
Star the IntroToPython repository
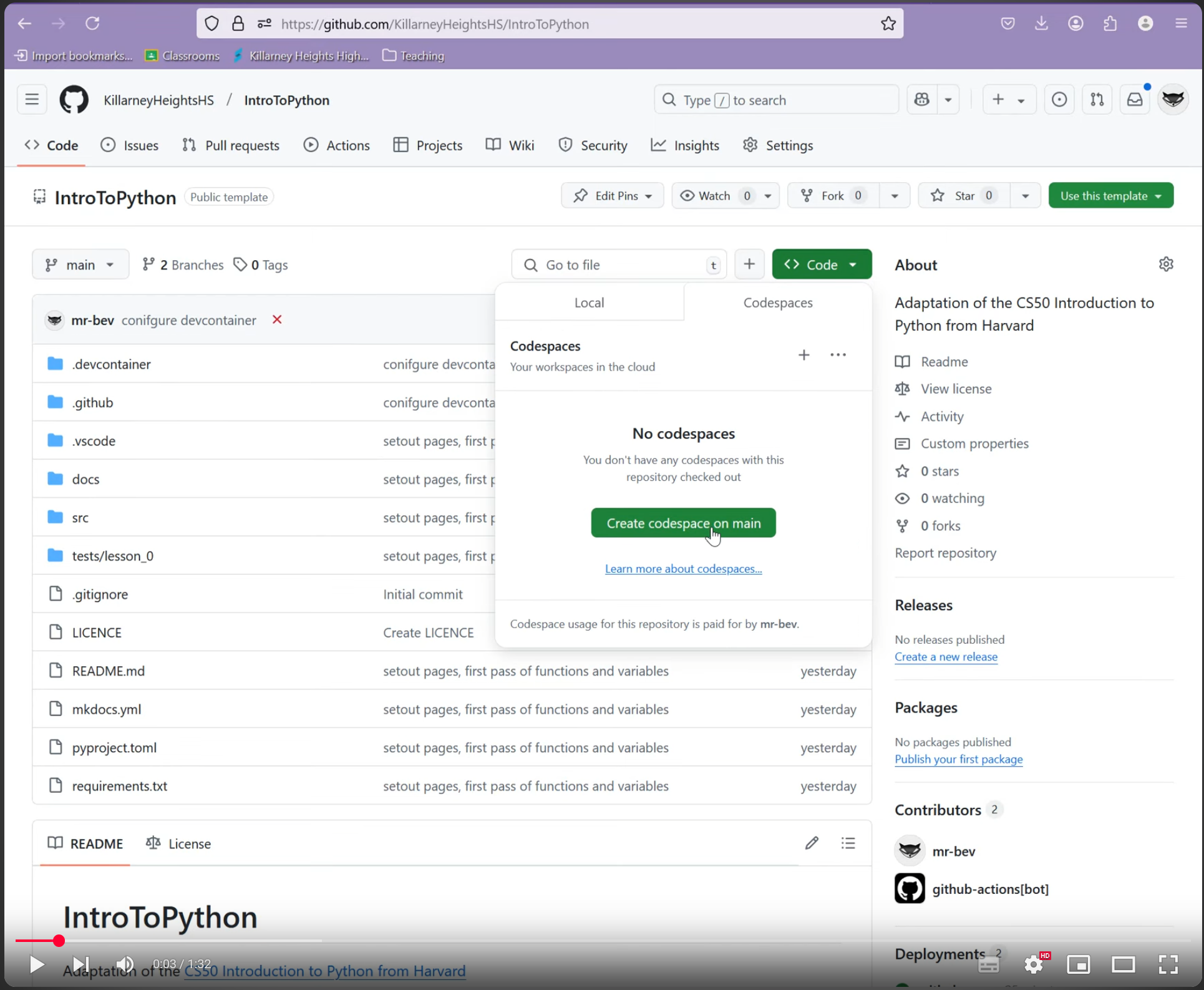(964, 196)
